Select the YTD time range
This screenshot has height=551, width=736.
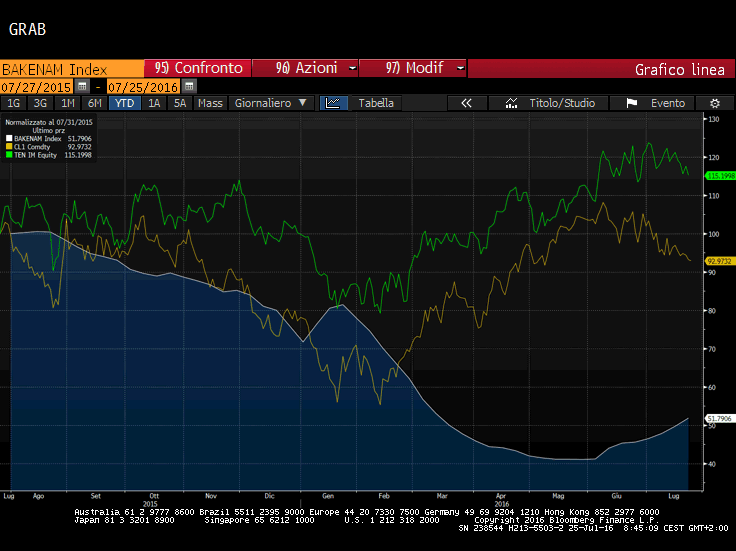tap(125, 103)
